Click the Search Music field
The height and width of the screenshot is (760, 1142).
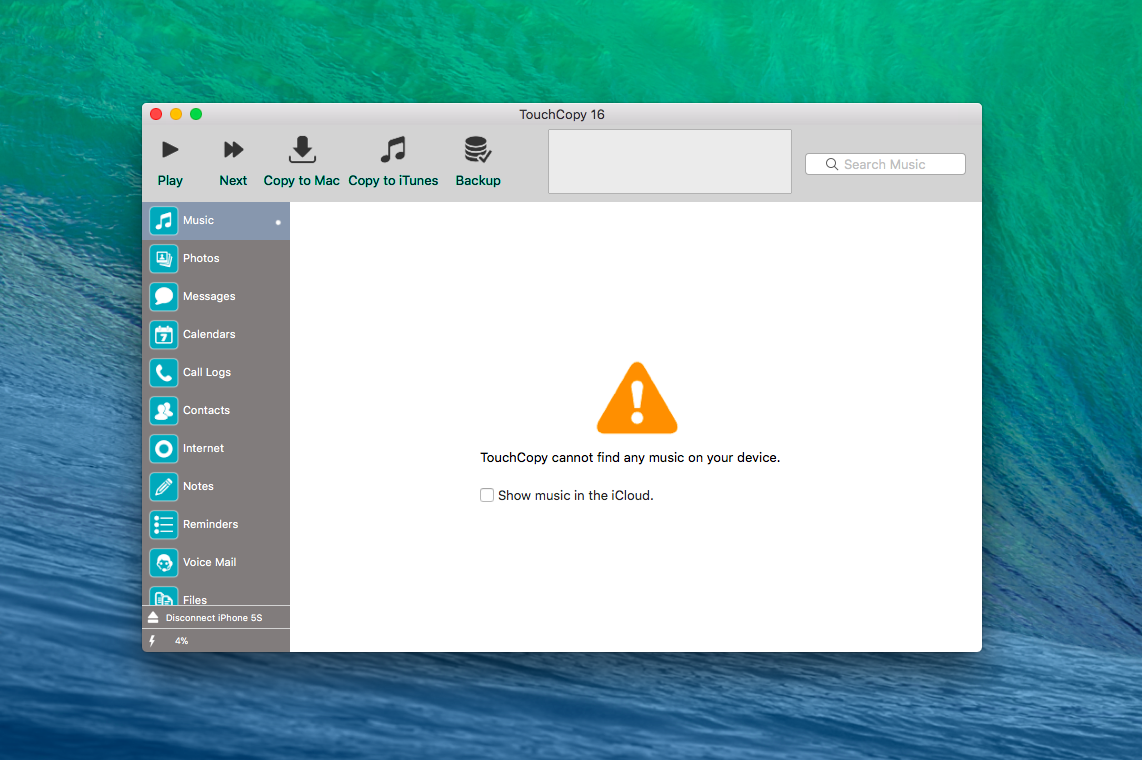click(x=885, y=164)
